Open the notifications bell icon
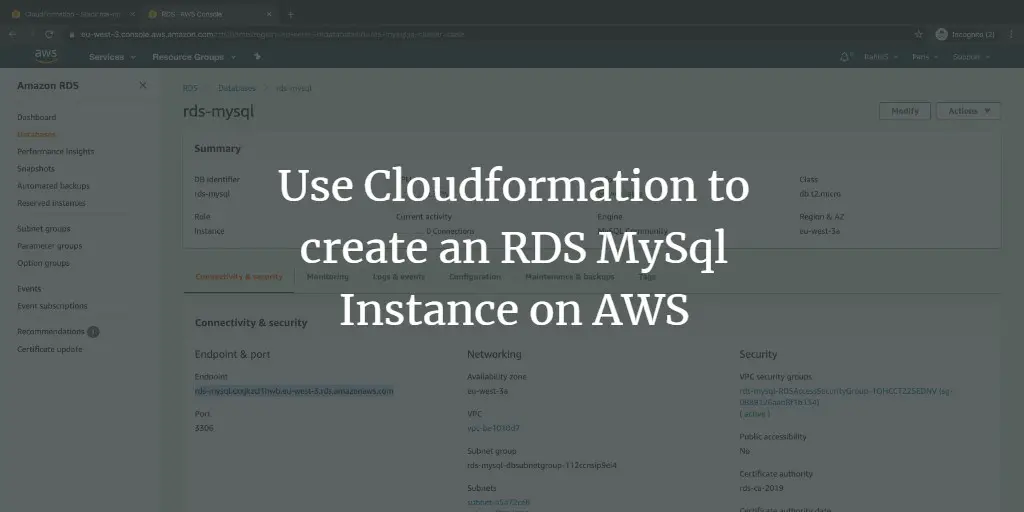The height and width of the screenshot is (512, 1024). pyautogui.click(x=844, y=57)
